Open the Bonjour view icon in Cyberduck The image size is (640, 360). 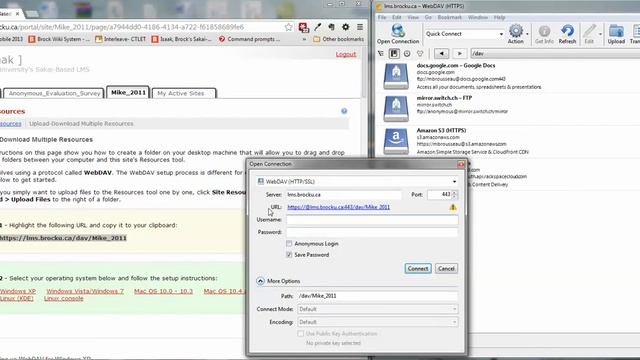(420, 53)
